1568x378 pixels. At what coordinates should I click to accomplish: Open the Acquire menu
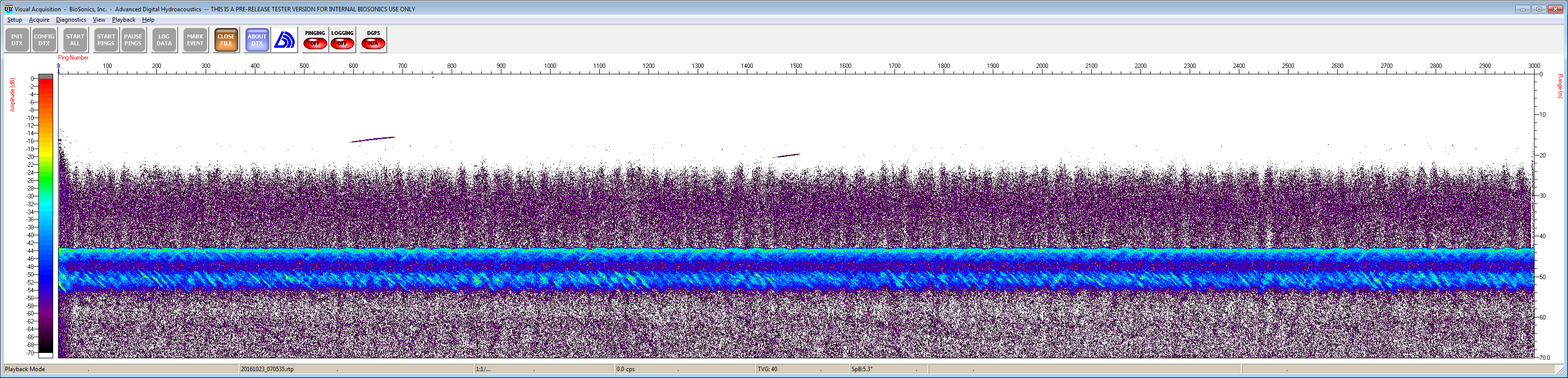(x=39, y=20)
